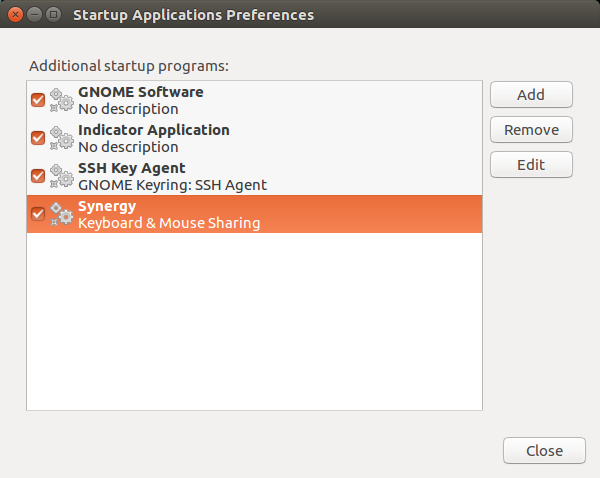
Task: Click the Indicator Application gears icon
Action: 62,138
